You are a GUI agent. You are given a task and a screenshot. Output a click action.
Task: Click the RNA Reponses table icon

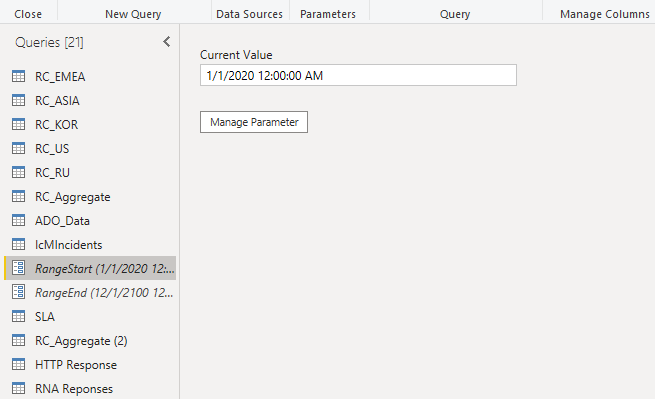coord(18,389)
